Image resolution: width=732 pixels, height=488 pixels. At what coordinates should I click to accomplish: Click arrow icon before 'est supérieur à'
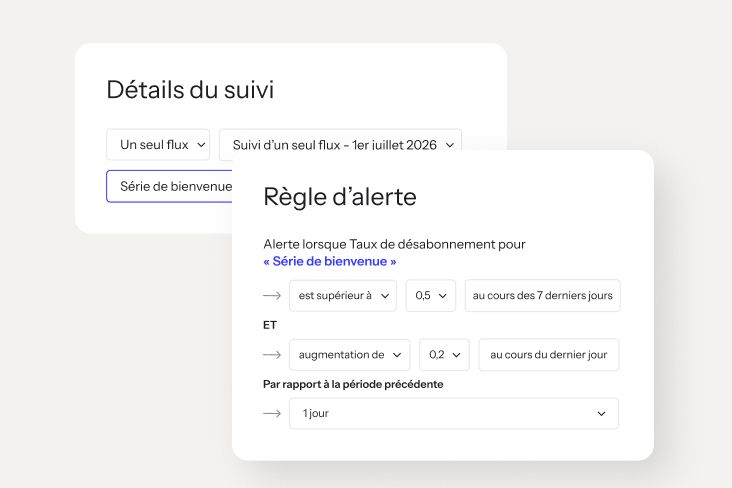tap(272, 296)
